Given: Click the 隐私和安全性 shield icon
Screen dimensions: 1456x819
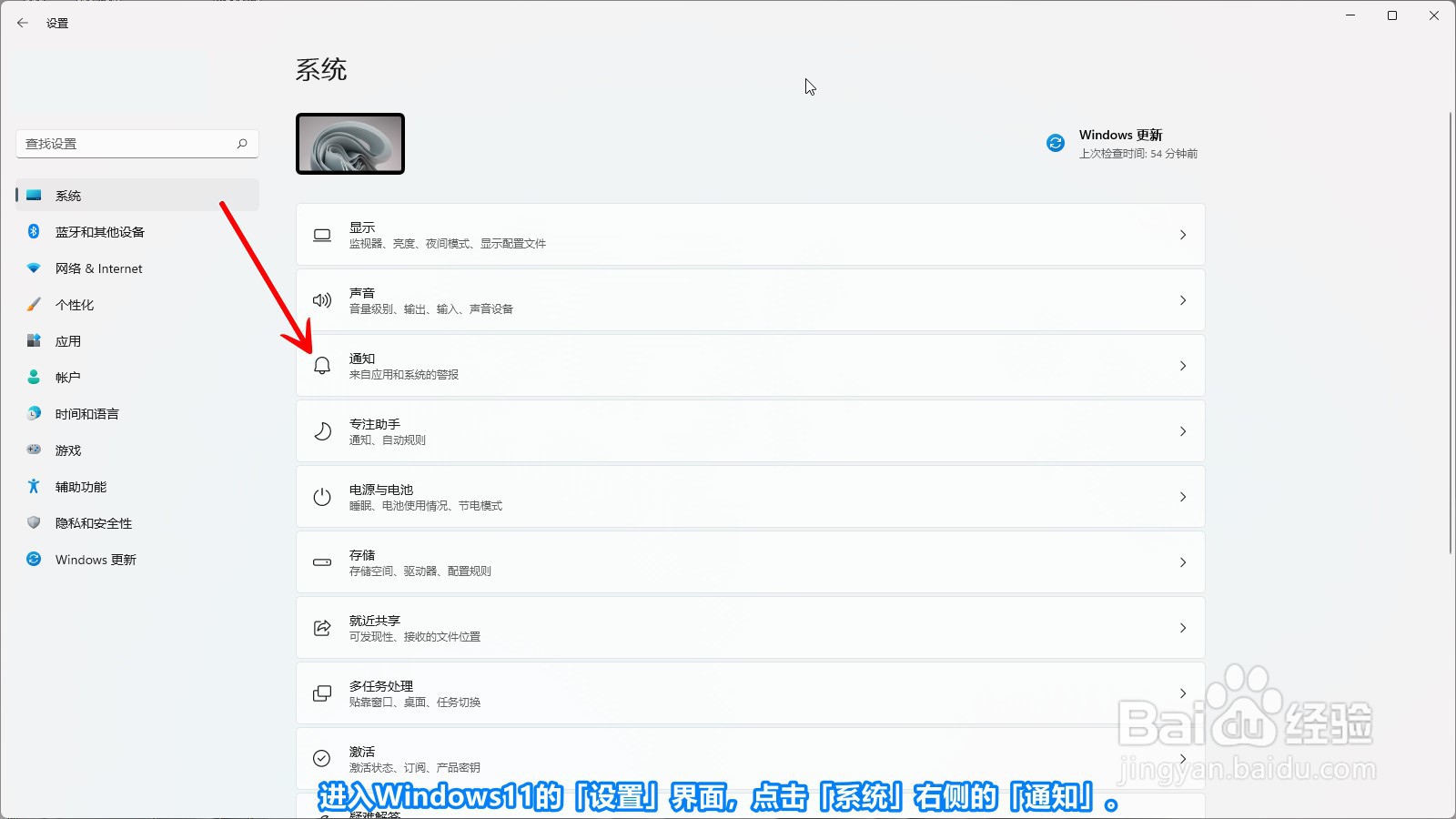Looking at the screenshot, I should (34, 522).
